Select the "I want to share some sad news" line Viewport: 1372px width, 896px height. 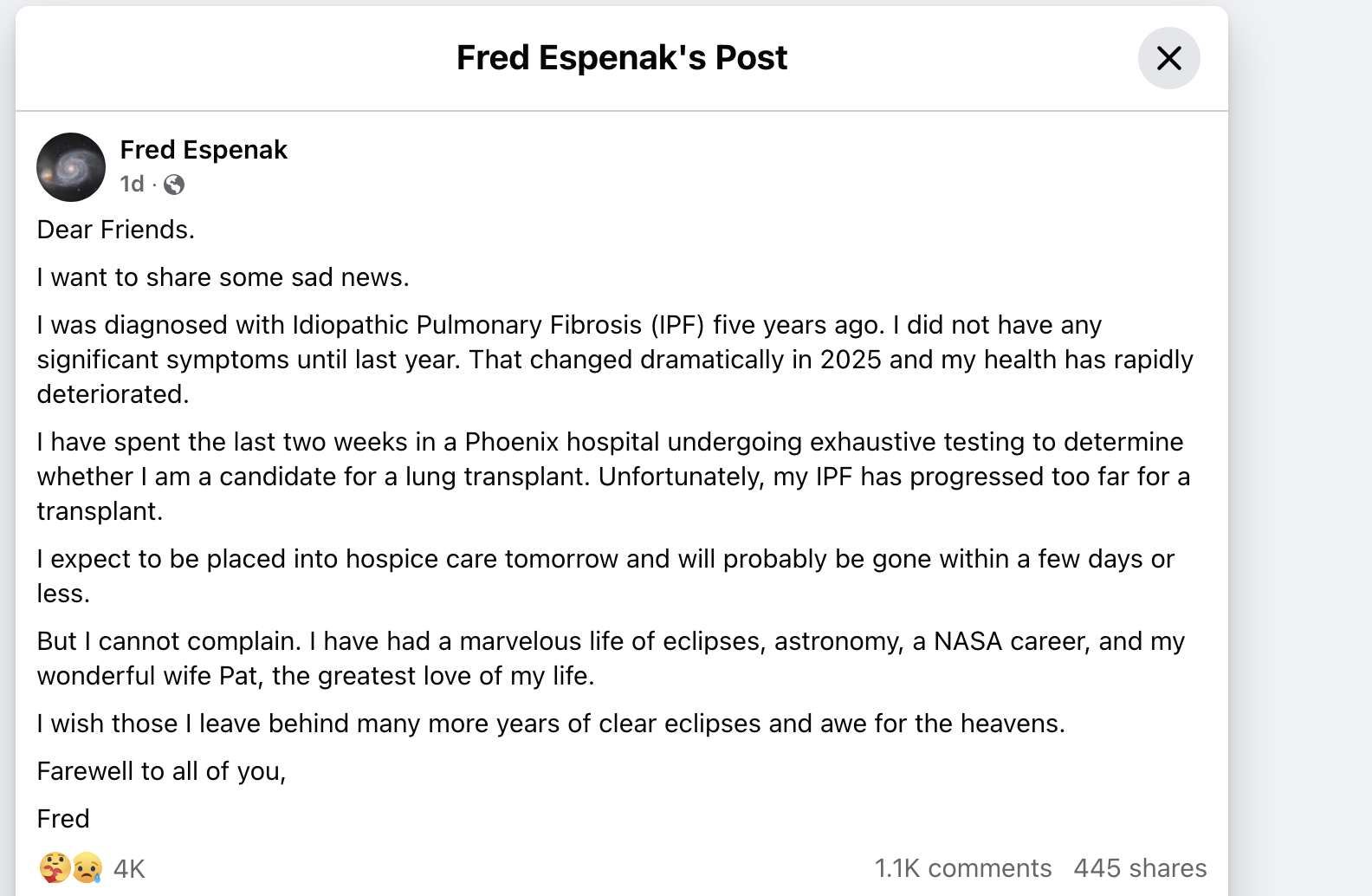pyautogui.click(x=223, y=277)
